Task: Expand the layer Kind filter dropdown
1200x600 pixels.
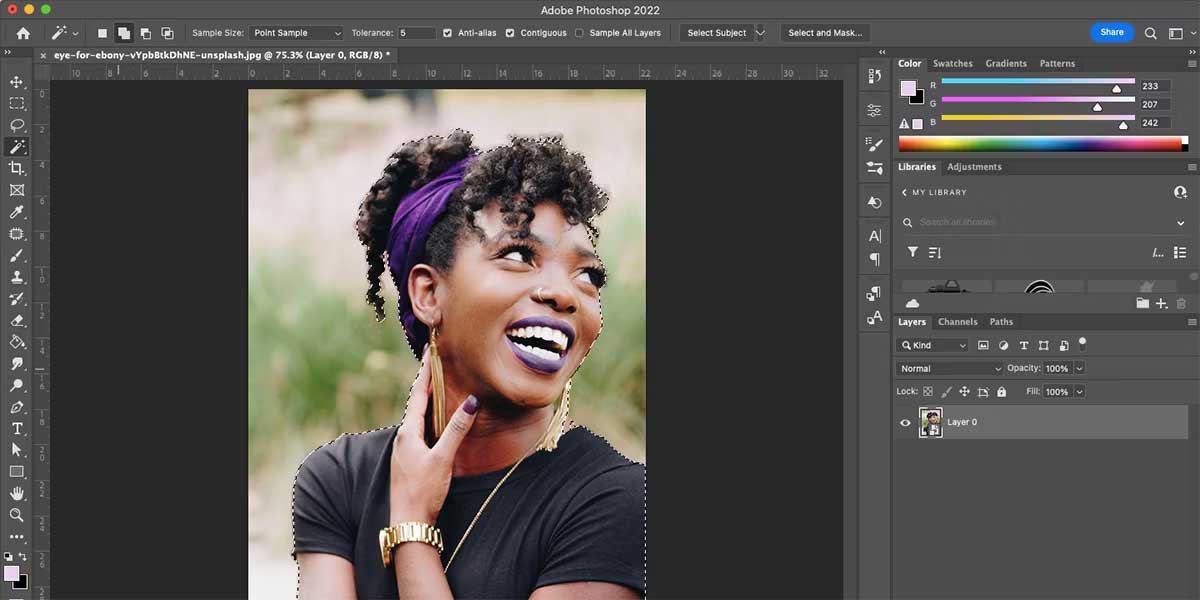Action: pyautogui.click(x=933, y=345)
